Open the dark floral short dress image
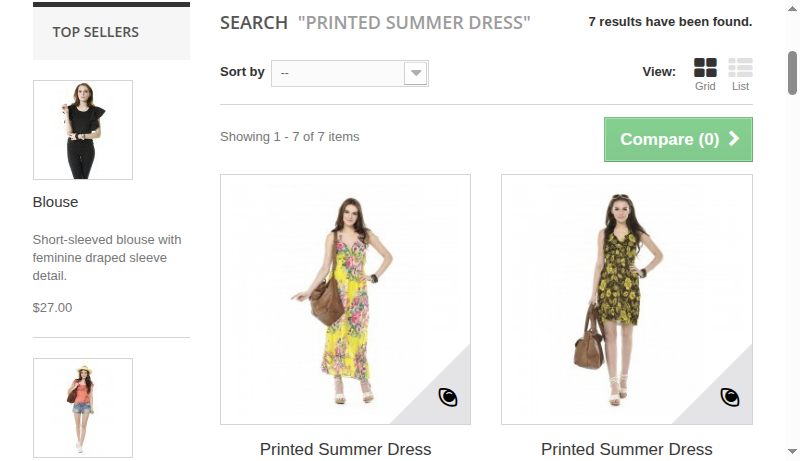Image resolution: width=800 pixels, height=461 pixels. 626,299
